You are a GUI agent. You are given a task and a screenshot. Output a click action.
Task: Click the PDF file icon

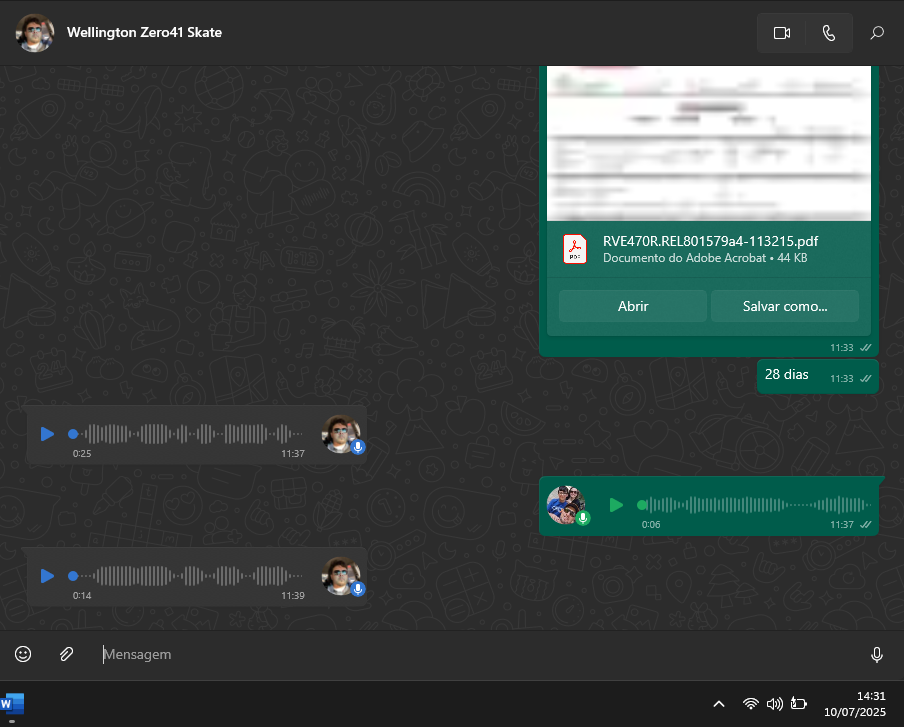click(x=575, y=248)
